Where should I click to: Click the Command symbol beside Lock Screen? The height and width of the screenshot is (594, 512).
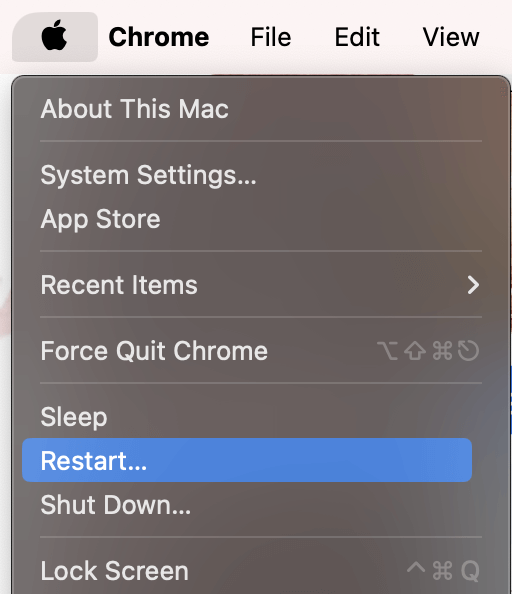(442, 571)
